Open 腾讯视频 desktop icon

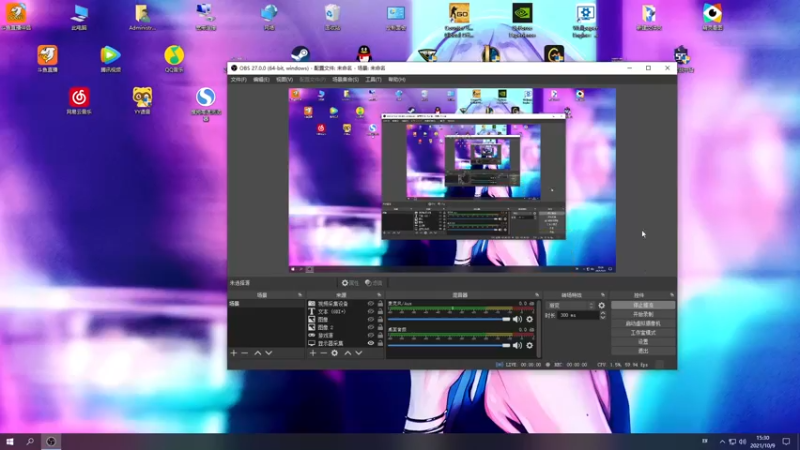(x=111, y=59)
